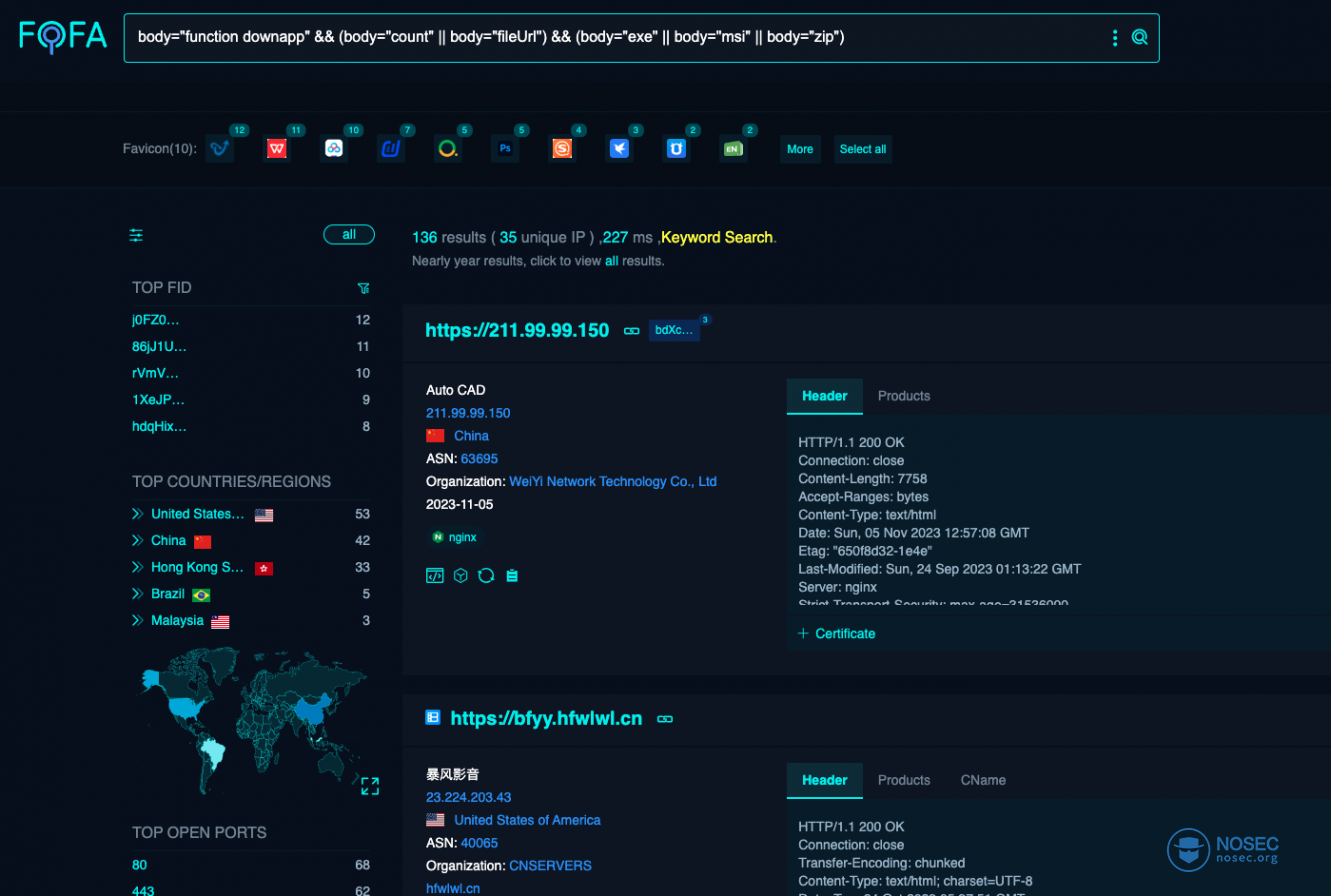Viewport: 1331px width, 896px height.
Task: Click the refresh icon under nginx tag
Action: click(486, 576)
